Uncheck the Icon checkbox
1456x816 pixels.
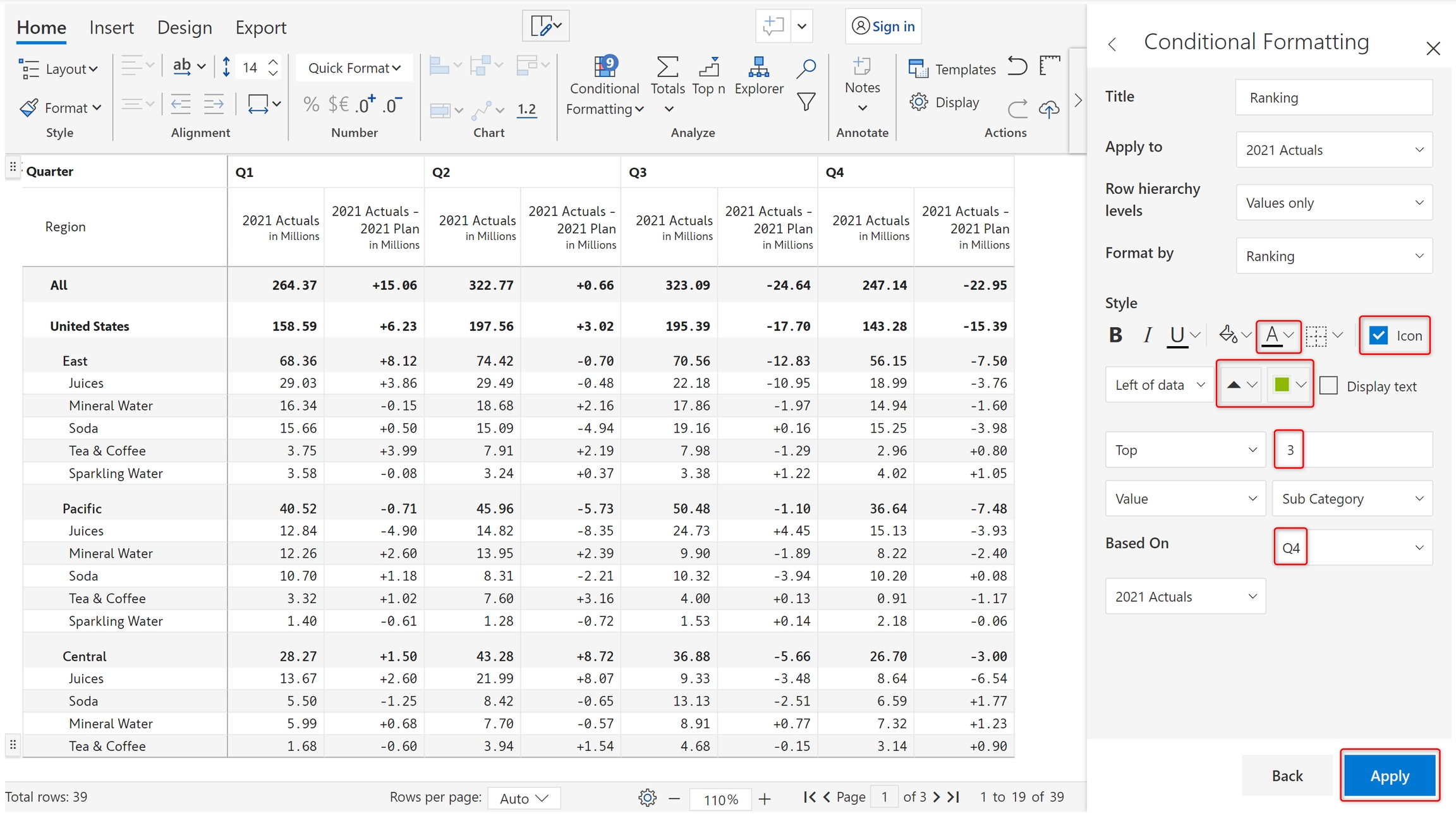[1378, 335]
